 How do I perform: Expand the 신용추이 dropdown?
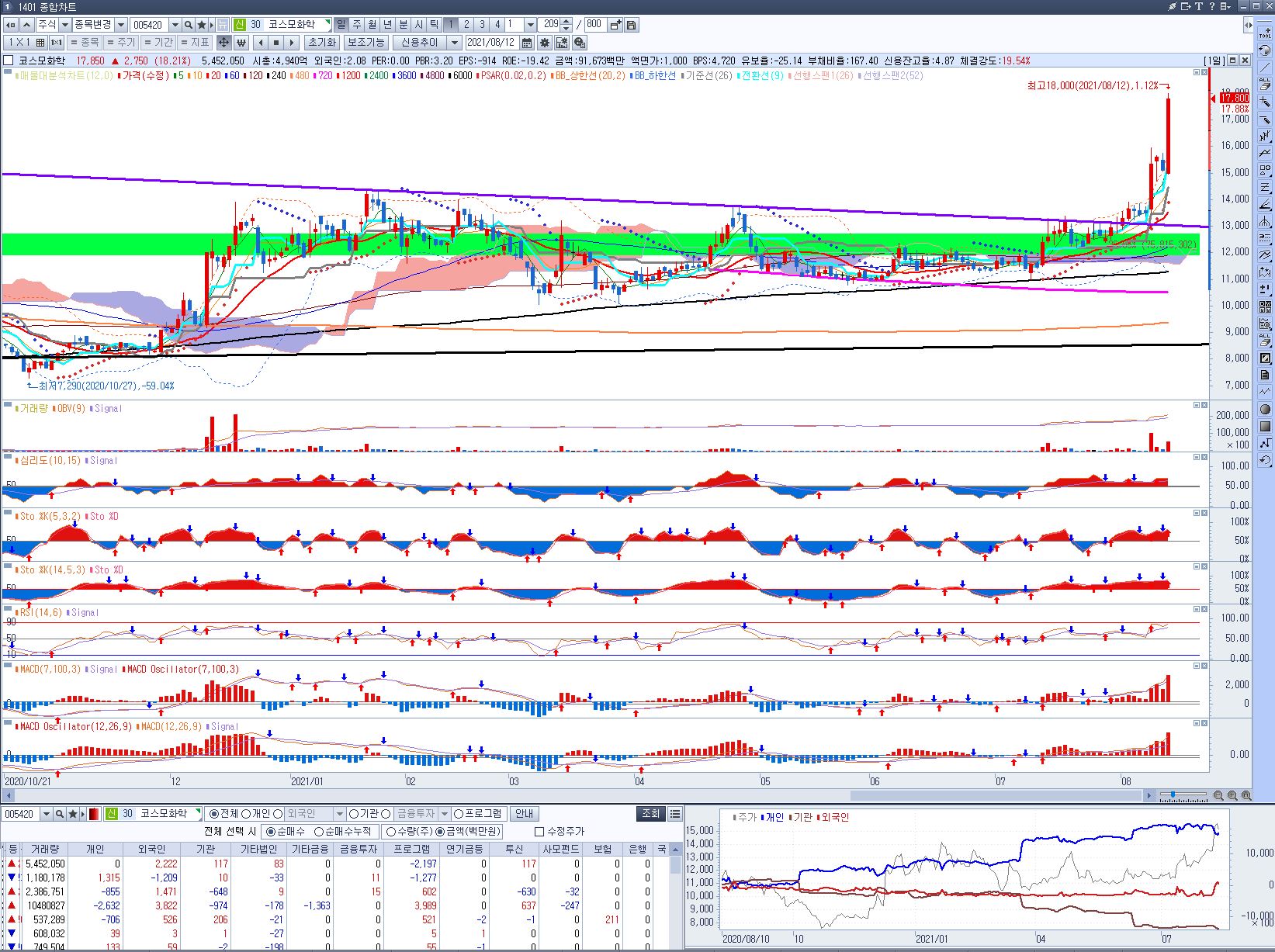coord(455,43)
